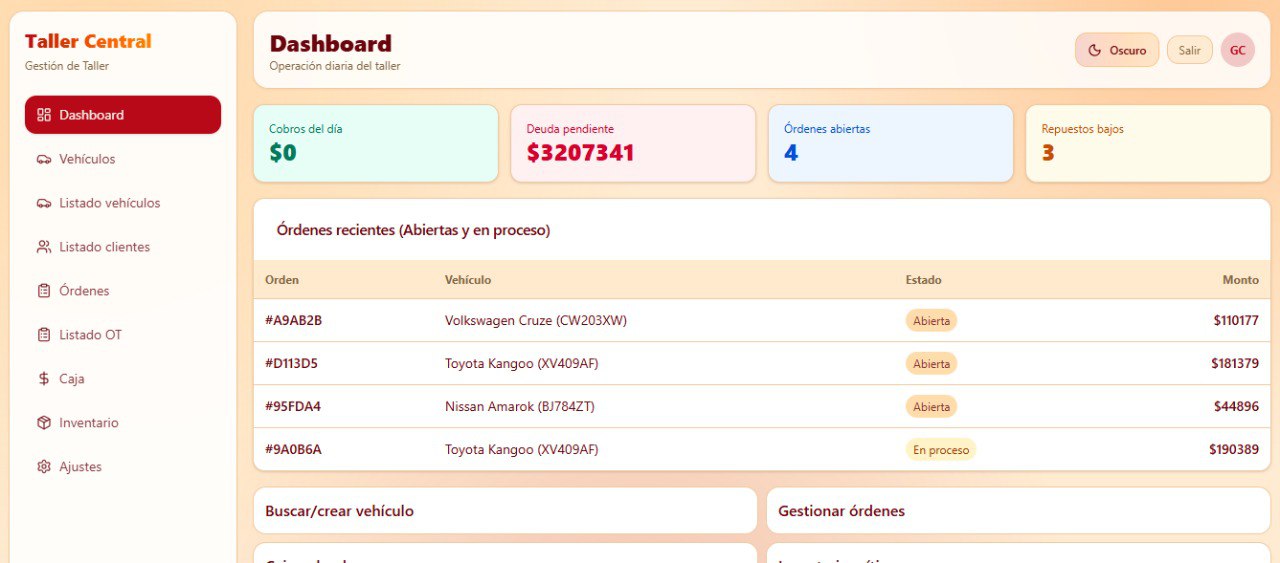Open order #A9AB2B in the table
1280x563 pixels.
tap(294, 321)
